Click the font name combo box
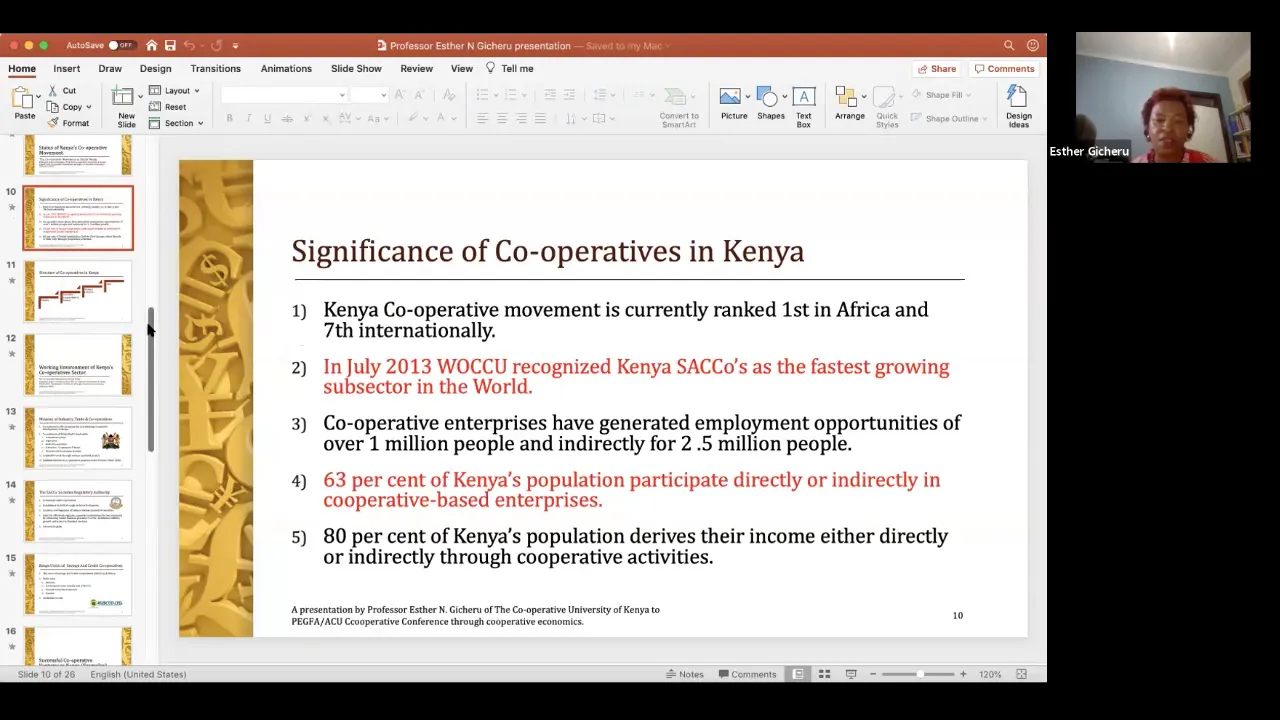This screenshot has width=1280, height=720. coord(283,95)
